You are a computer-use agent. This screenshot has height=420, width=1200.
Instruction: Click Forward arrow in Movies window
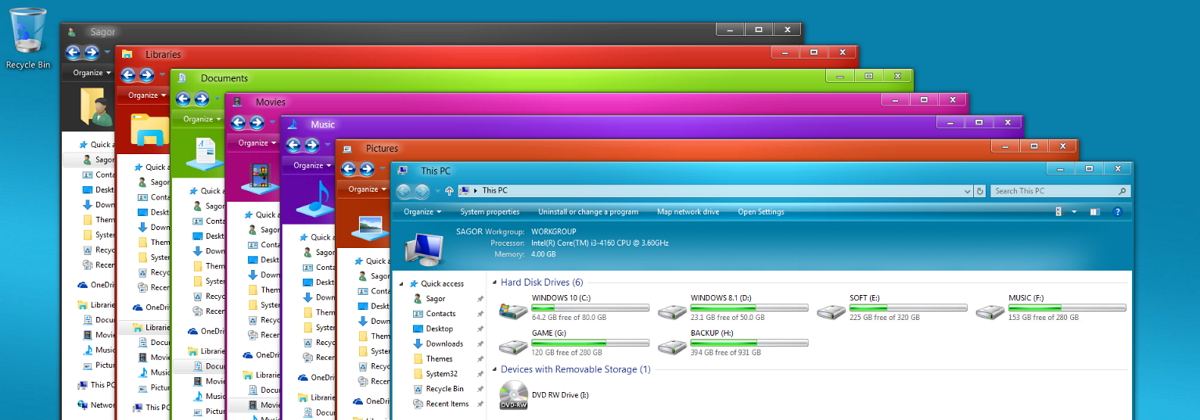tap(257, 121)
